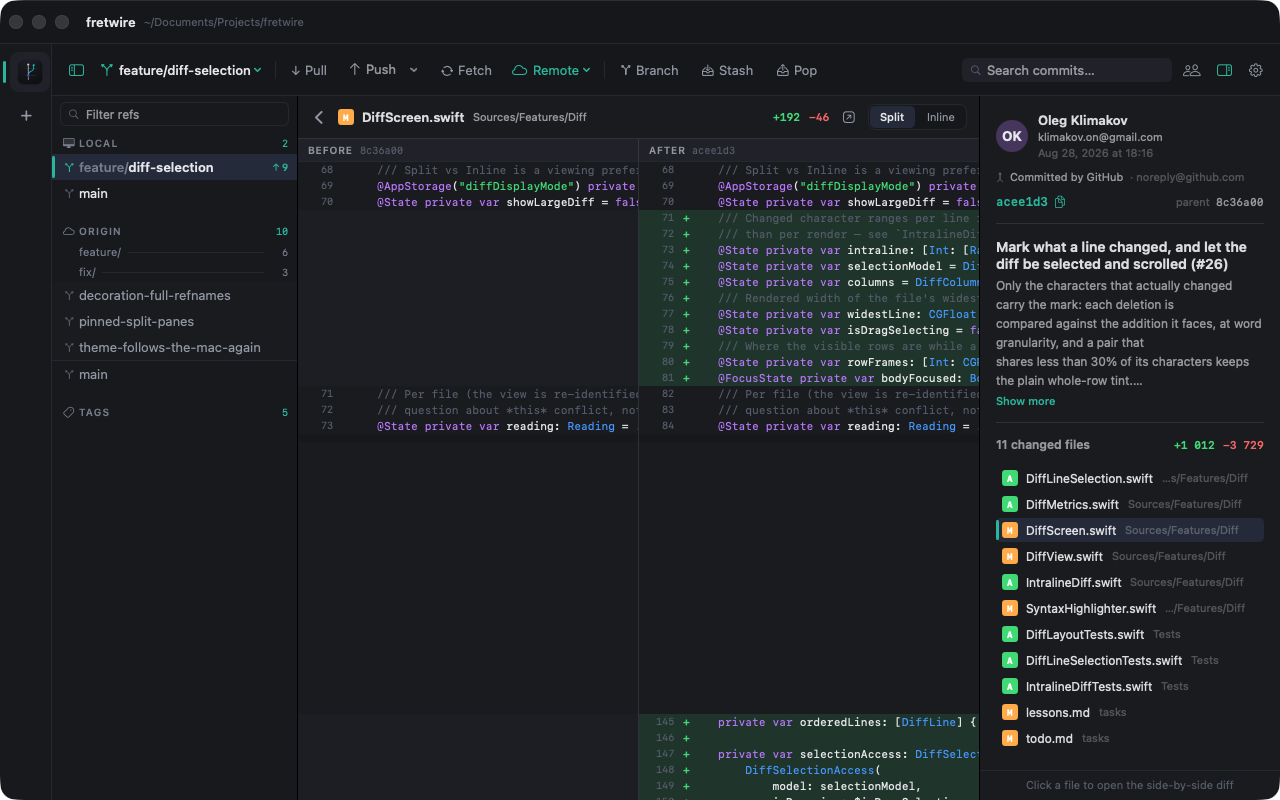1280x800 pixels.
Task: Switch diff to Inline view
Action: click(940, 117)
